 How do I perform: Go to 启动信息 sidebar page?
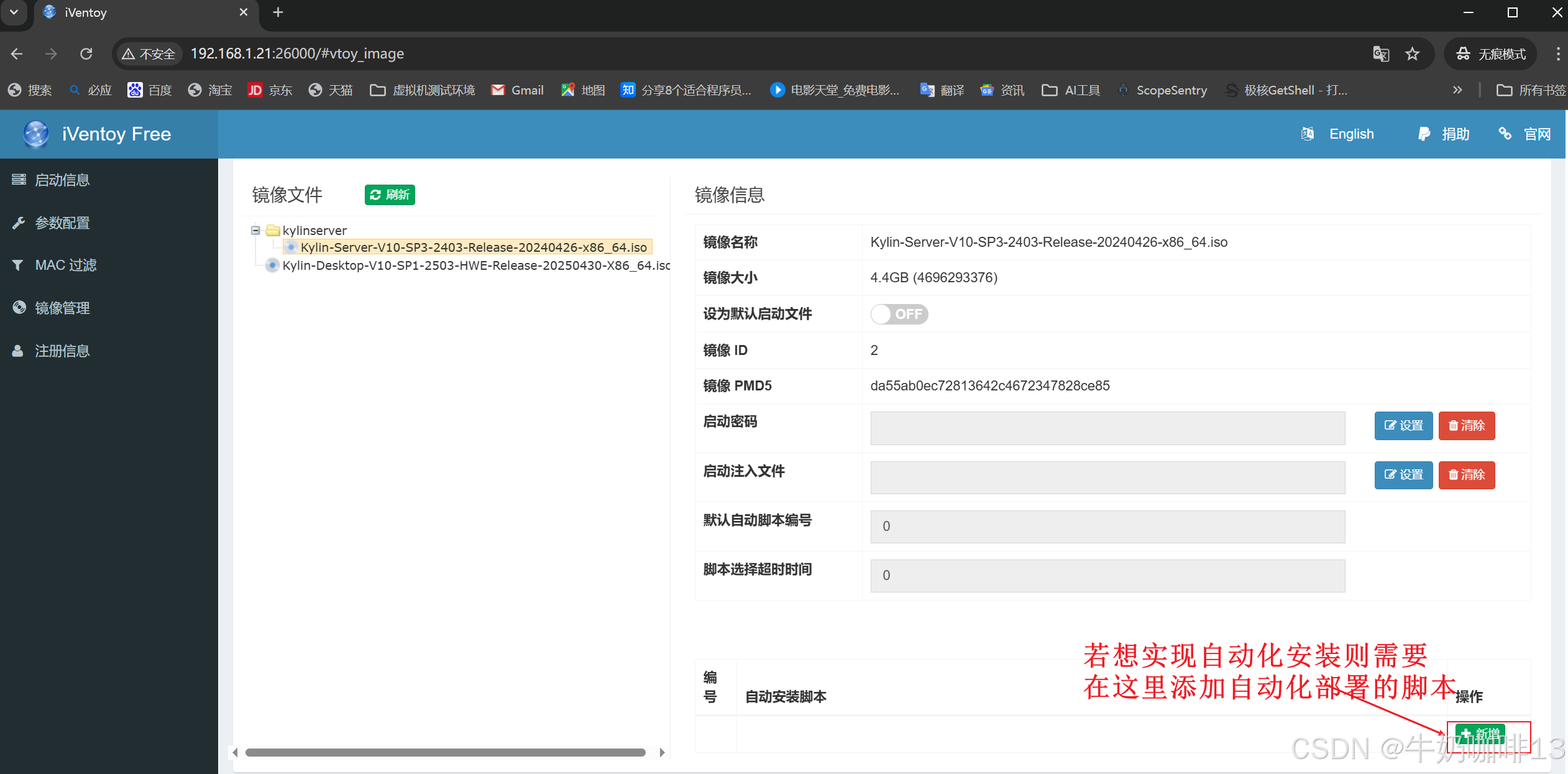(62, 180)
